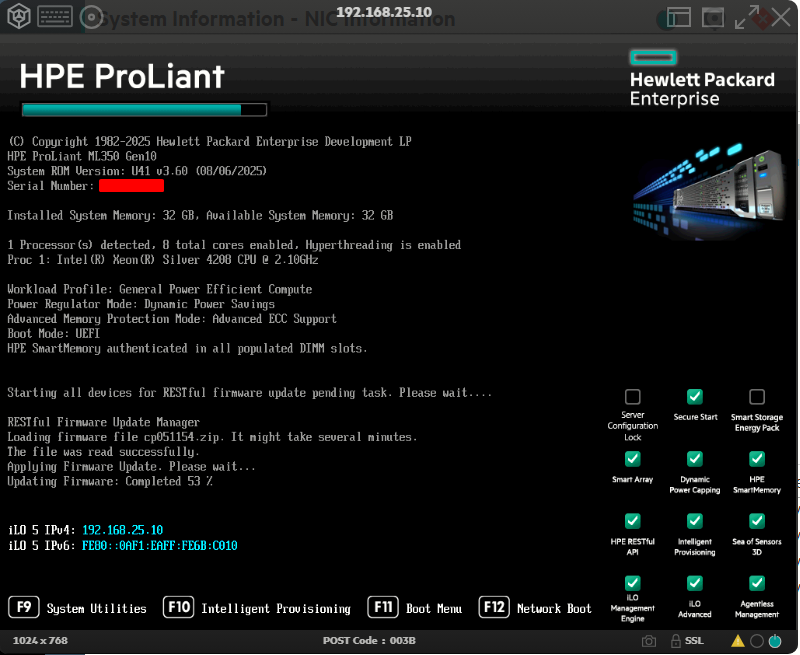Select System Utilities boot option text
The width and height of the screenshot is (800, 655).
pyautogui.click(x=96, y=609)
